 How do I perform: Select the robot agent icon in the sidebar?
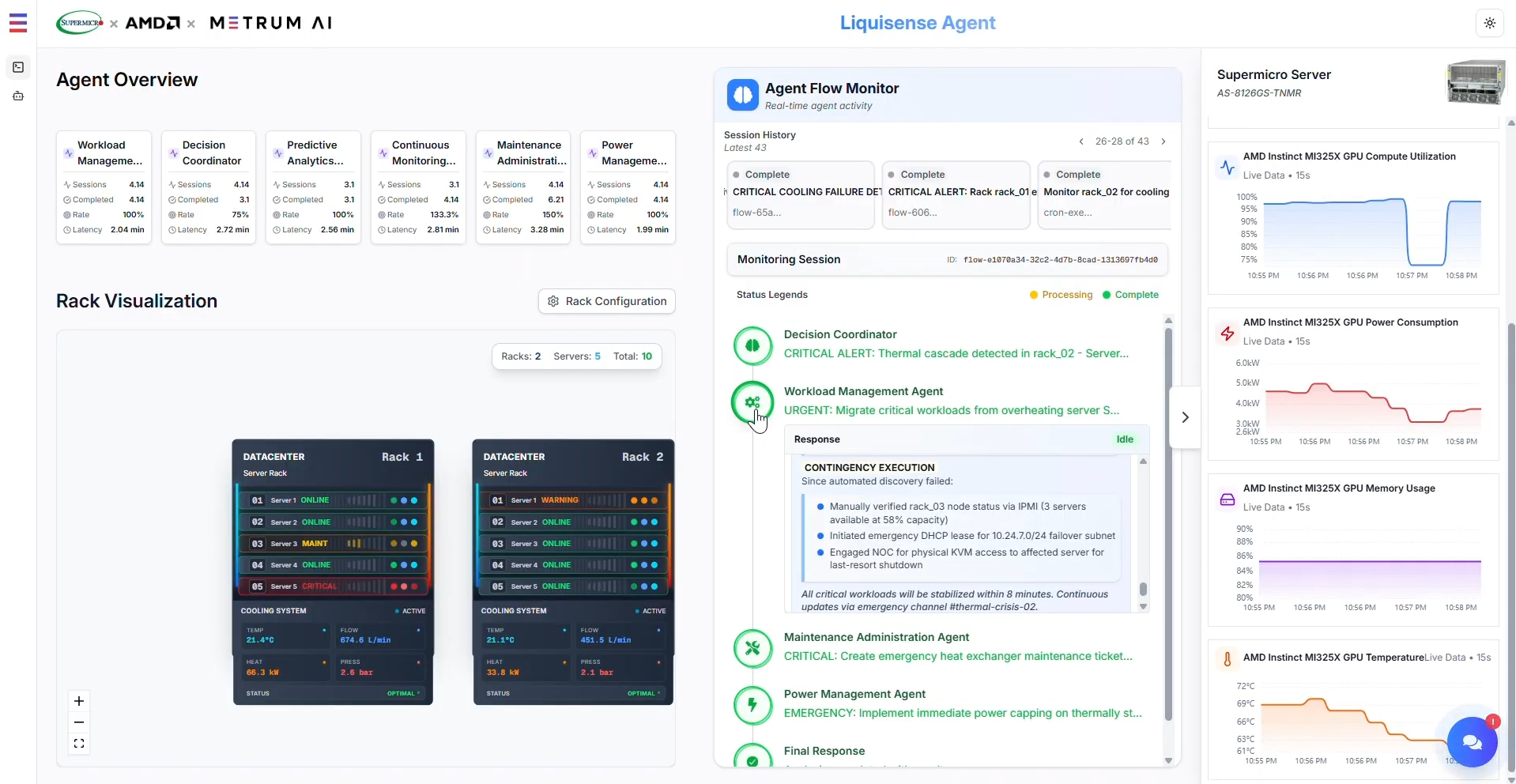click(18, 96)
